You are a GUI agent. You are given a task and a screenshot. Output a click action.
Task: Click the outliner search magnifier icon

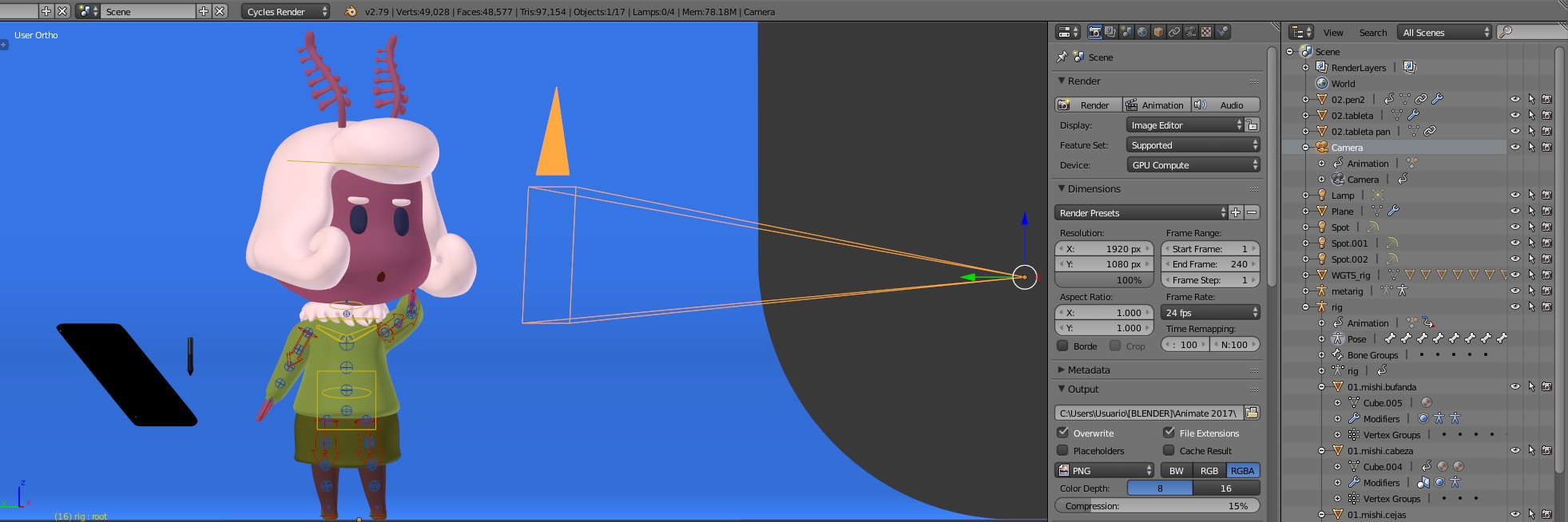[x=1506, y=32]
